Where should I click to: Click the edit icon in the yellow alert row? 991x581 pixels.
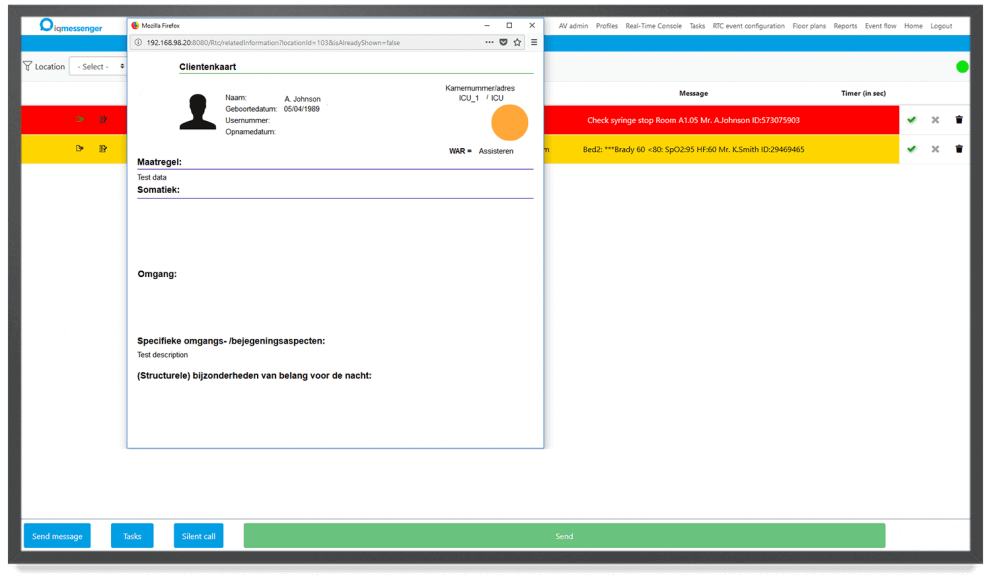point(103,149)
